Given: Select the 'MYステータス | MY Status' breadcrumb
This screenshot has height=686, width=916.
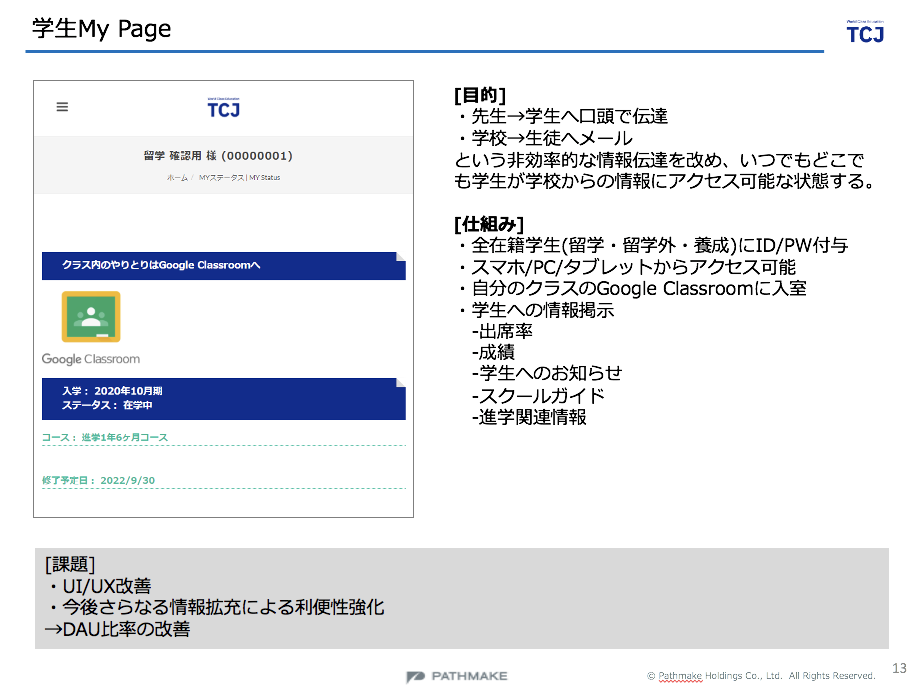Looking at the screenshot, I should pyautogui.click(x=239, y=178).
